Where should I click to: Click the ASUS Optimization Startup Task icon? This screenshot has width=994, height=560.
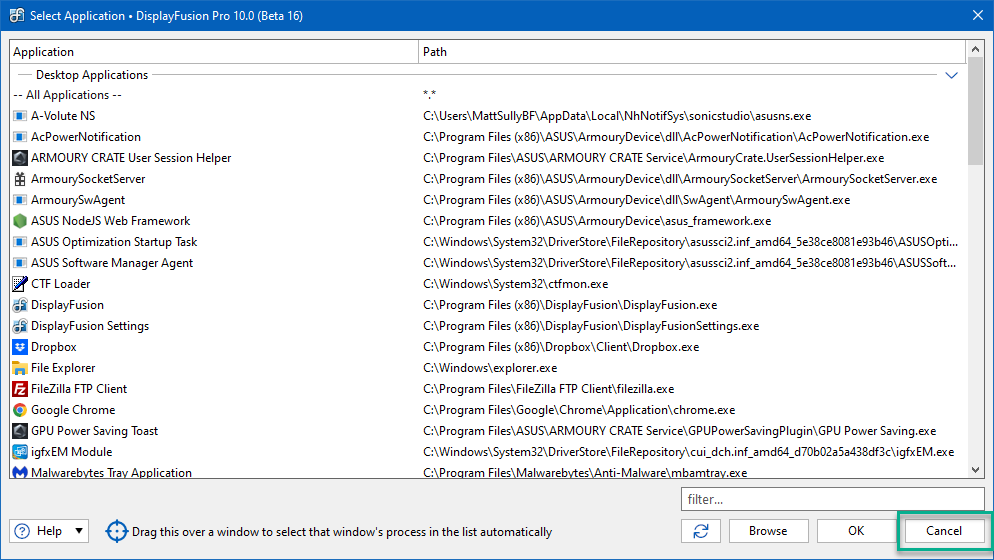20,242
